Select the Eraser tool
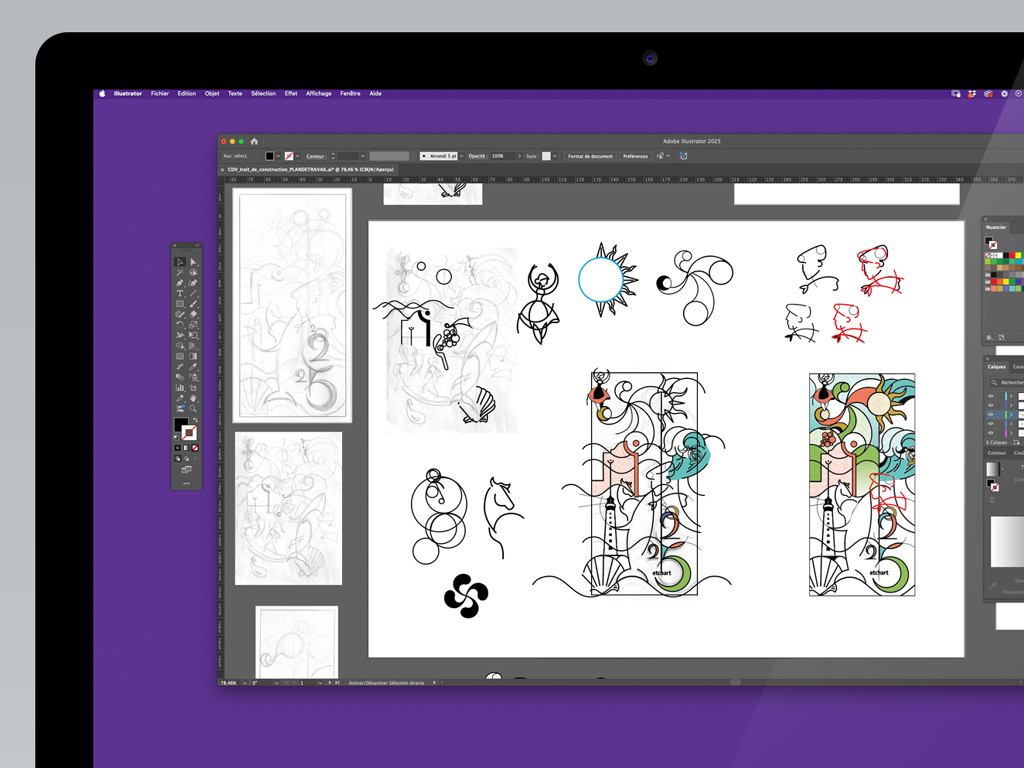 point(193,314)
